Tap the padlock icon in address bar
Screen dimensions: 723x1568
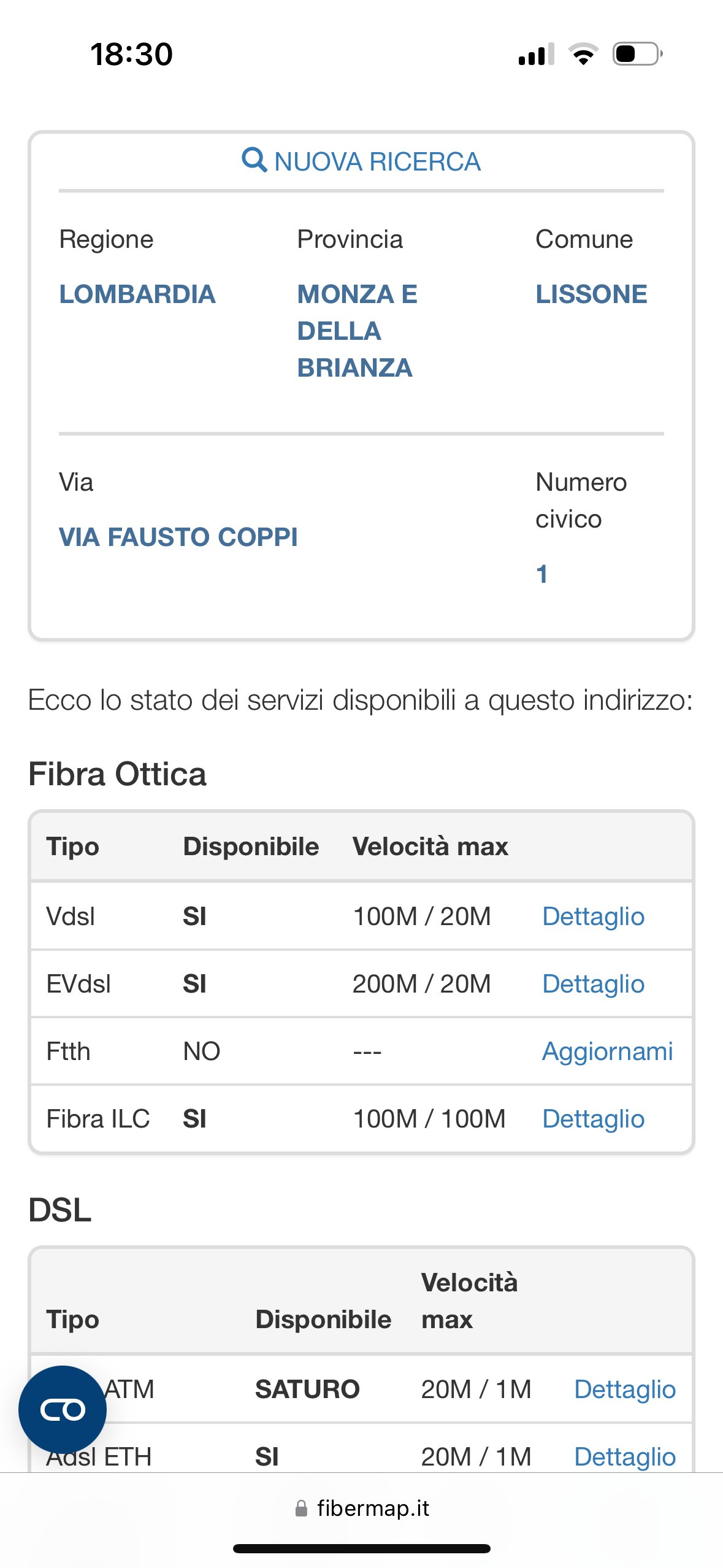pos(301,1508)
